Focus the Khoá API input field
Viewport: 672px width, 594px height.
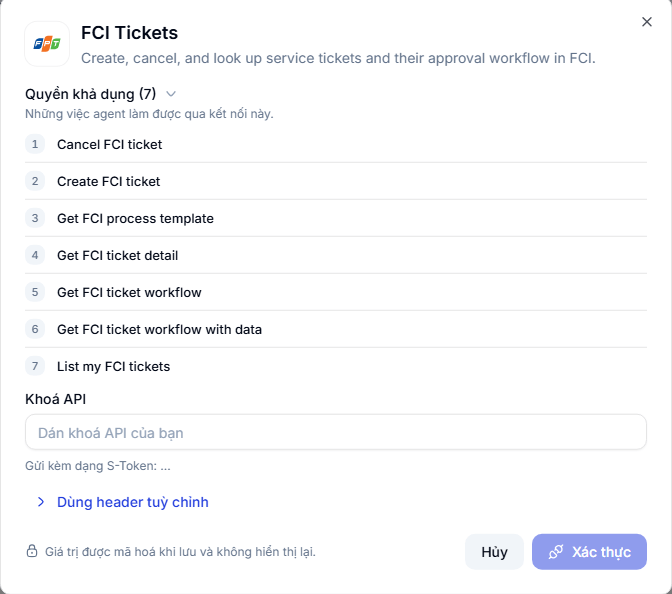tap(336, 432)
